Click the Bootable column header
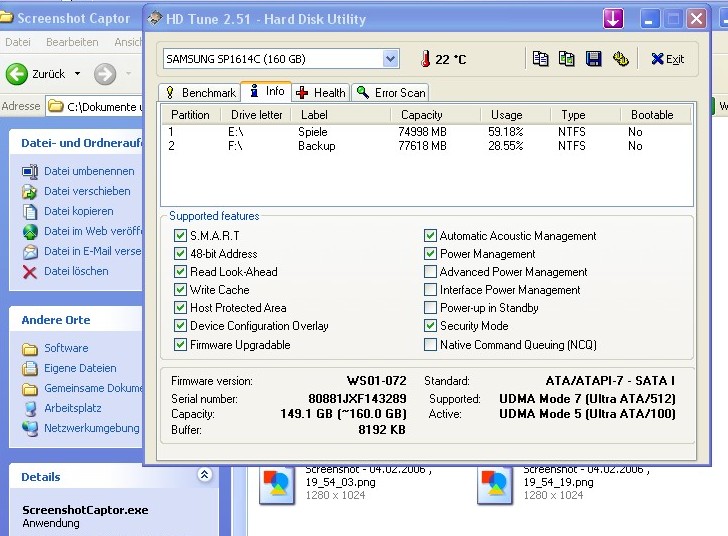 click(652, 115)
